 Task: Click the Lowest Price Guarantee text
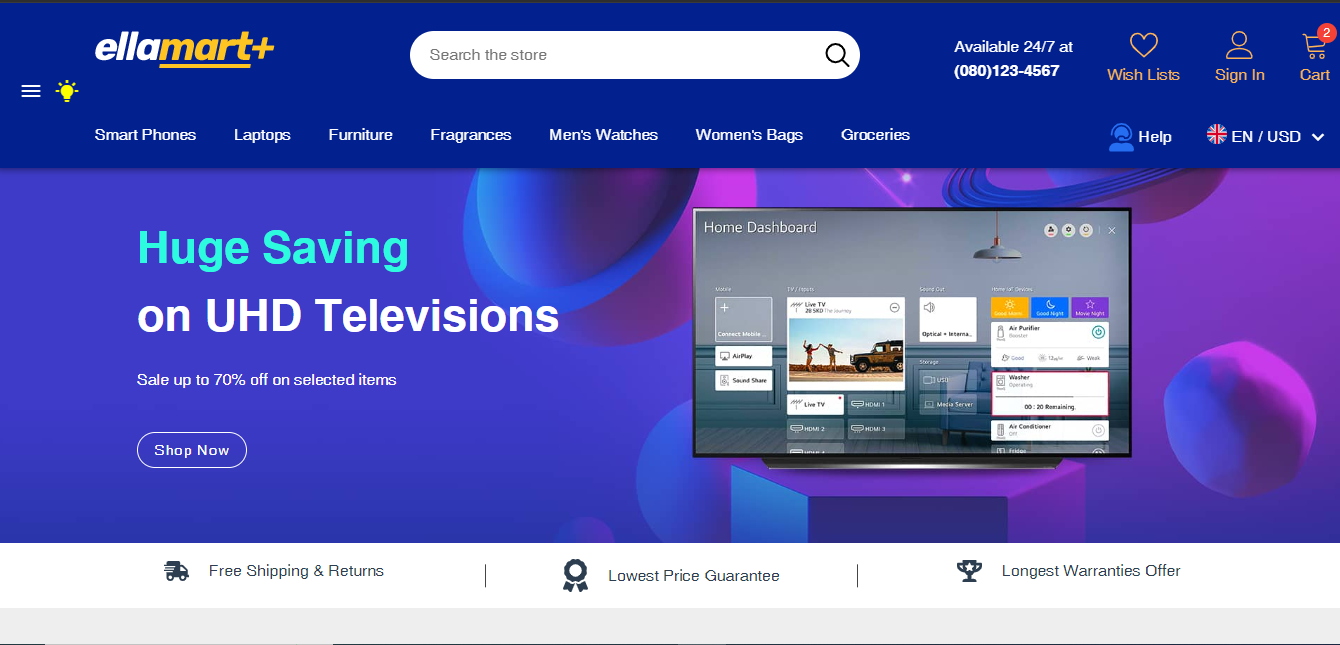pyautogui.click(x=694, y=576)
